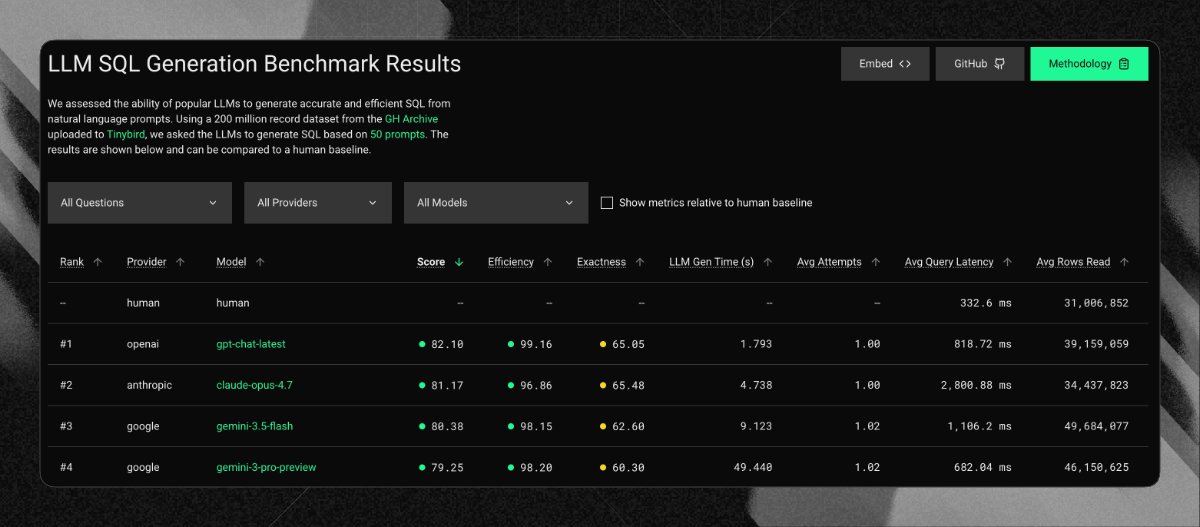The height and width of the screenshot is (527, 1200).
Task: Expand the All Questions dropdown
Action: pyautogui.click(x=139, y=202)
